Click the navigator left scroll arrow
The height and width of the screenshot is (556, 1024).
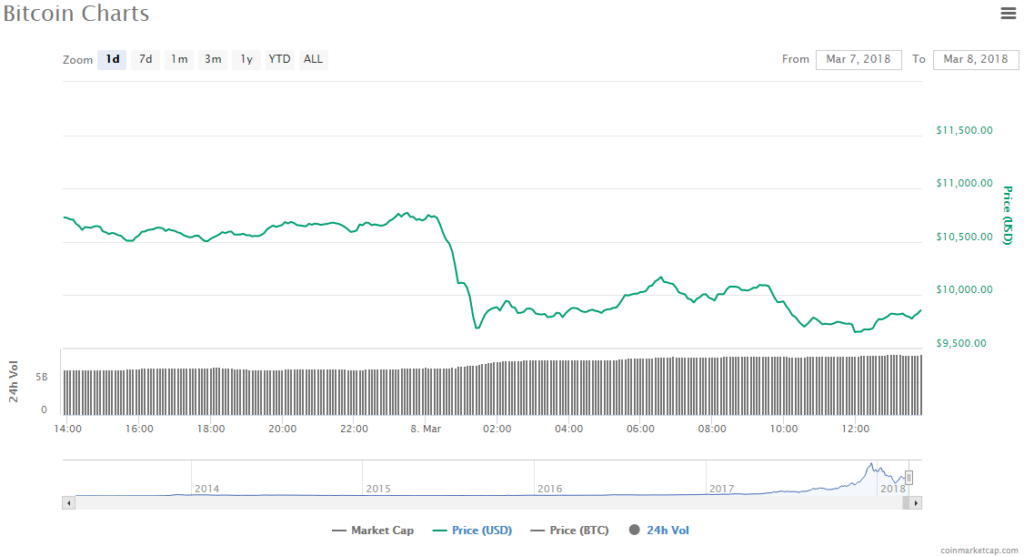(68, 503)
